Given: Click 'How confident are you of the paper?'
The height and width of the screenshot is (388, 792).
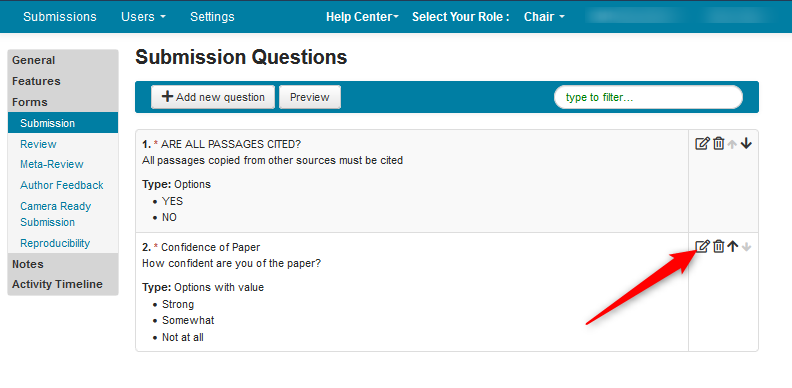Looking at the screenshot, I should [231, 263].
